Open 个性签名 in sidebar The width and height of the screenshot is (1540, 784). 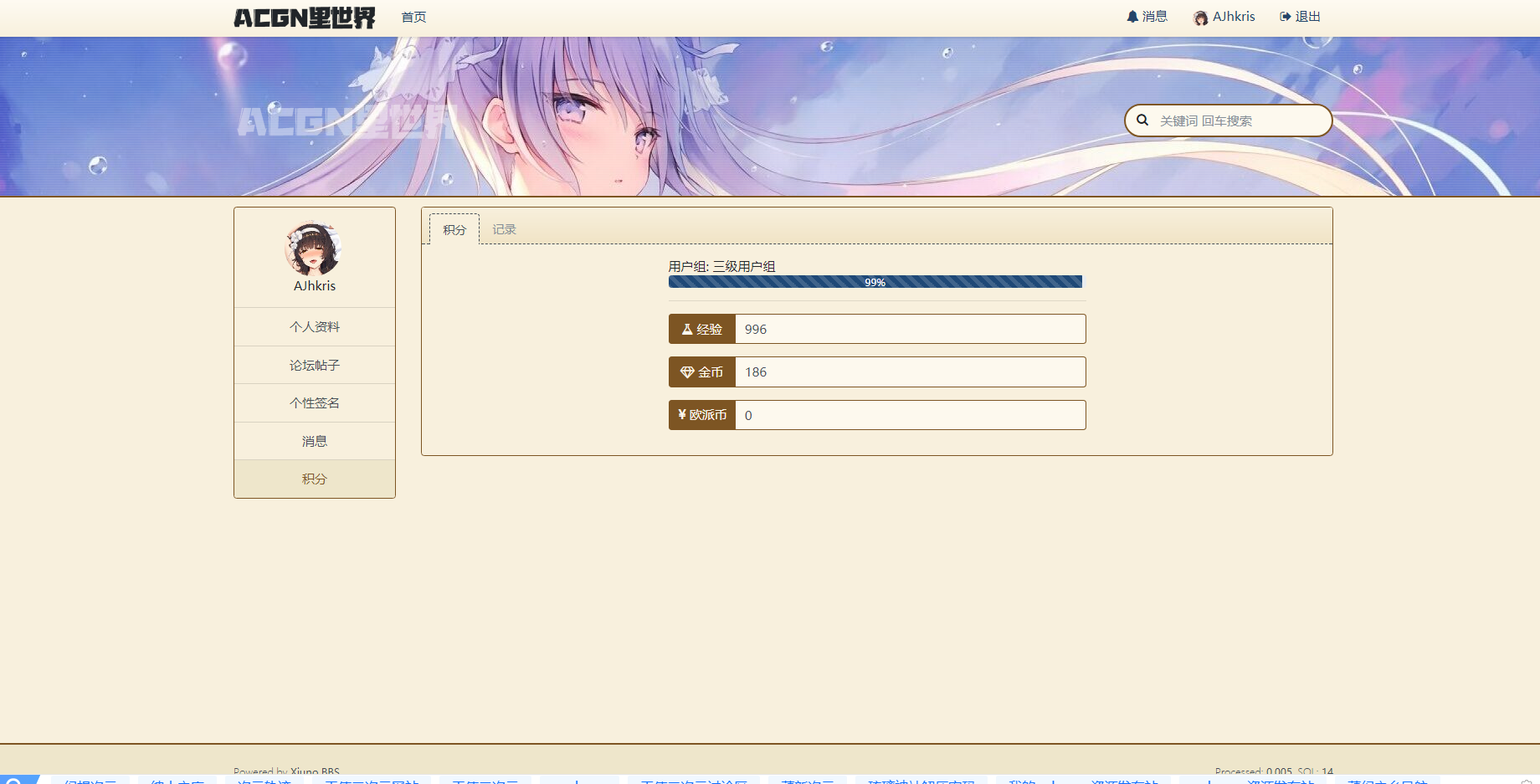pos(315,403)
